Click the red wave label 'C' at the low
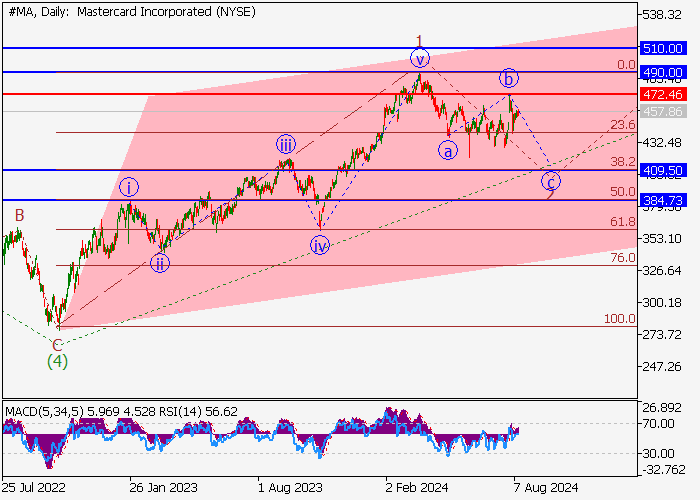This screenshot has width=700, height=500. (57, 345)
